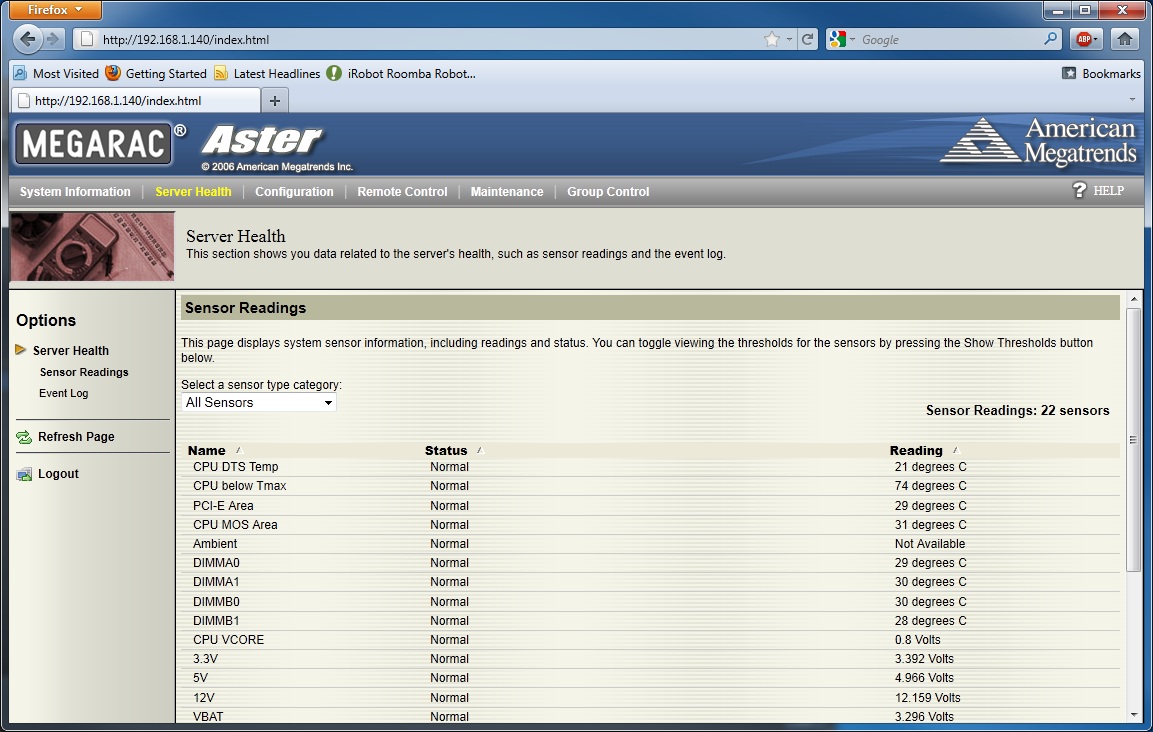Screen dimensions: 1153x732
Task: Click the 3.392 Volts reading
Action: click(924, 659)
